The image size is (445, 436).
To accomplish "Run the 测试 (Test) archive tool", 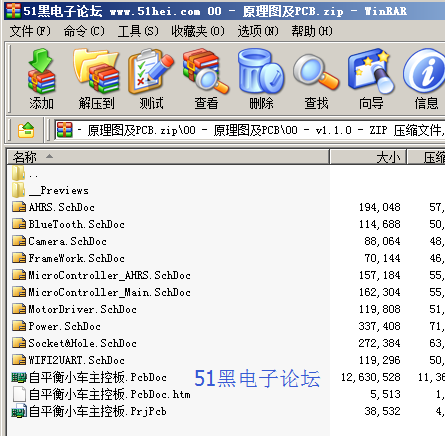I will coord(151,79).
